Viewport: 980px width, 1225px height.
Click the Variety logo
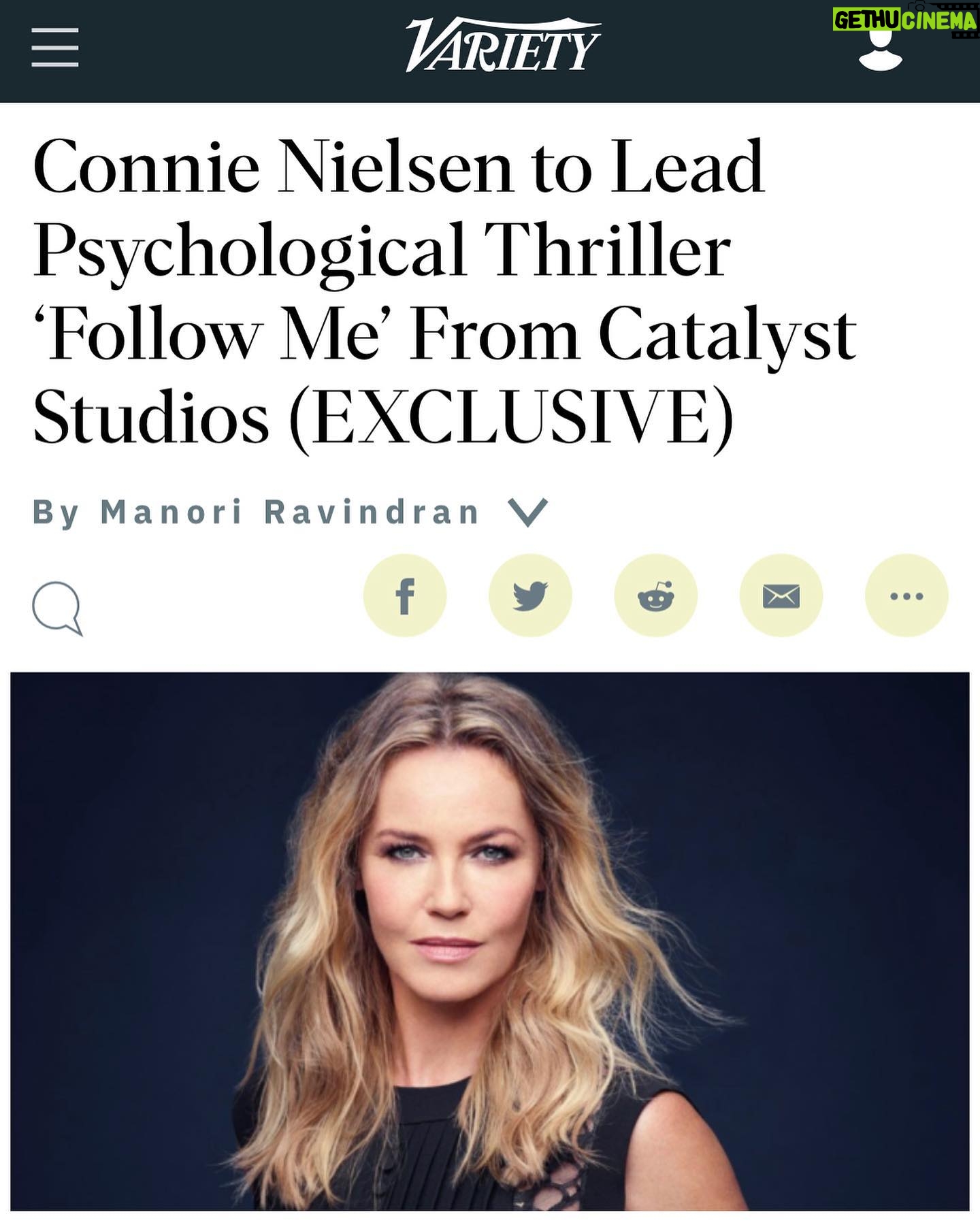coord(503,45)
